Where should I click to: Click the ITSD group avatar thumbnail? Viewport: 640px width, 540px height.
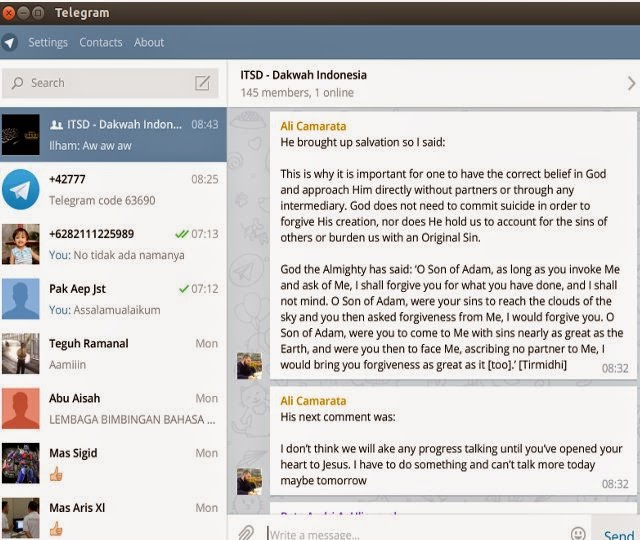point(21,135)
